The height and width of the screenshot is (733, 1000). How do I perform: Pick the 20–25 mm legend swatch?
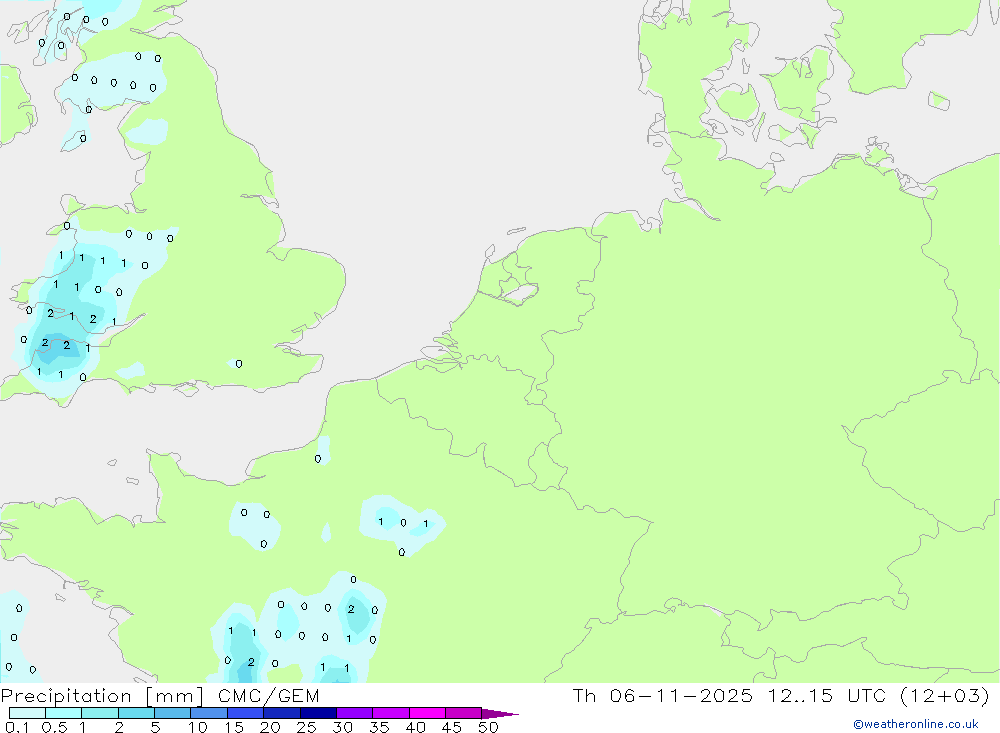(x=282, y=713)
